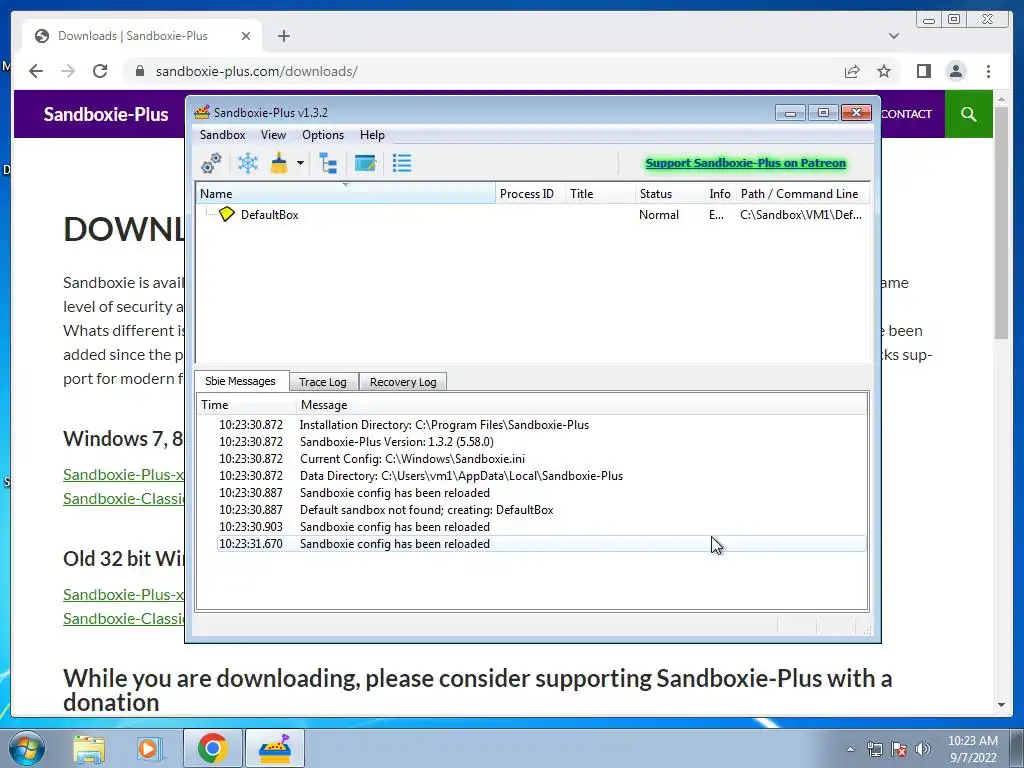Open Windows Explorer from the taskbar
The width and height of the screenshot is (1024, 768).
89,749
